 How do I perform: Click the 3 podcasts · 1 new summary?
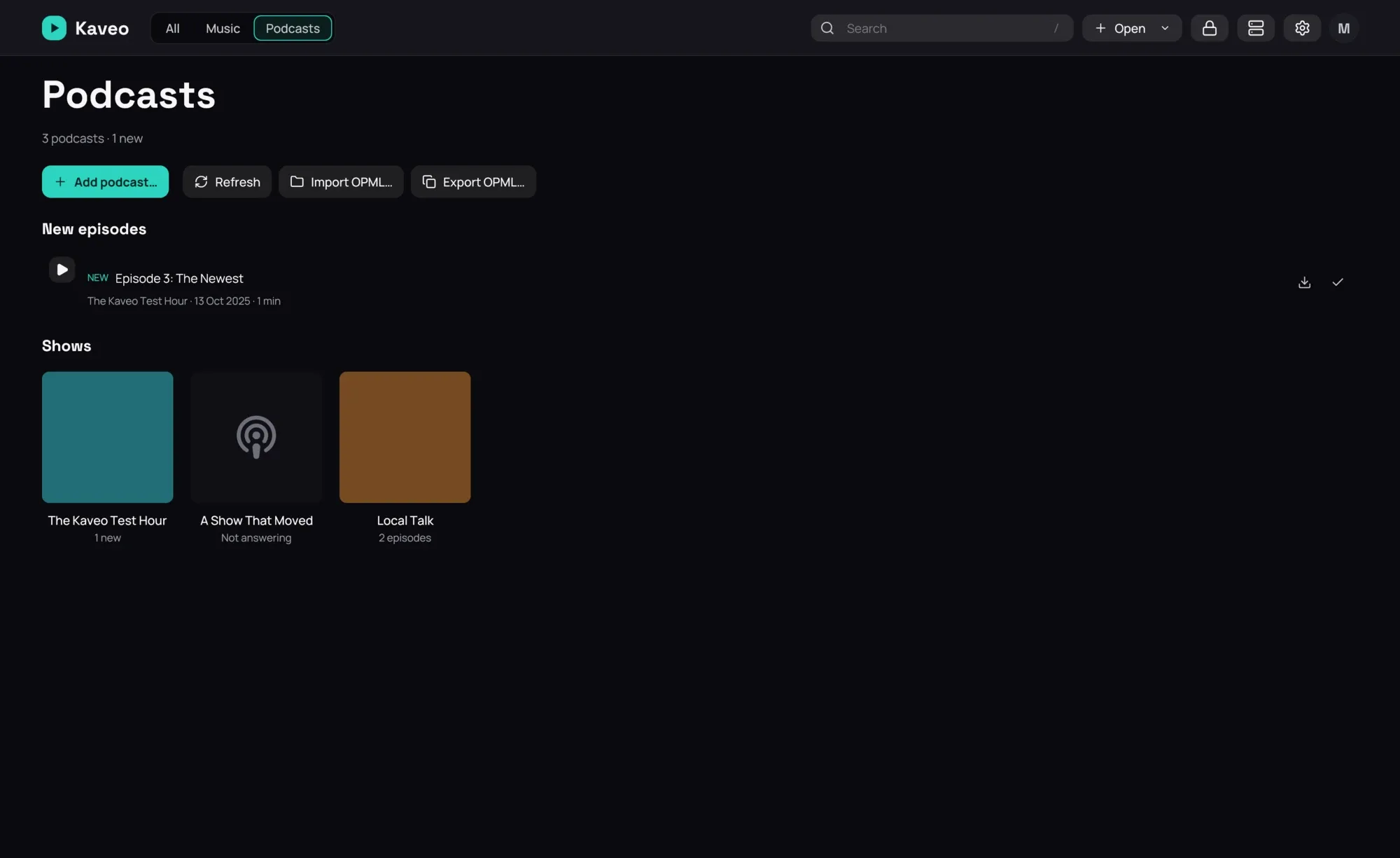tap(92, 139)
